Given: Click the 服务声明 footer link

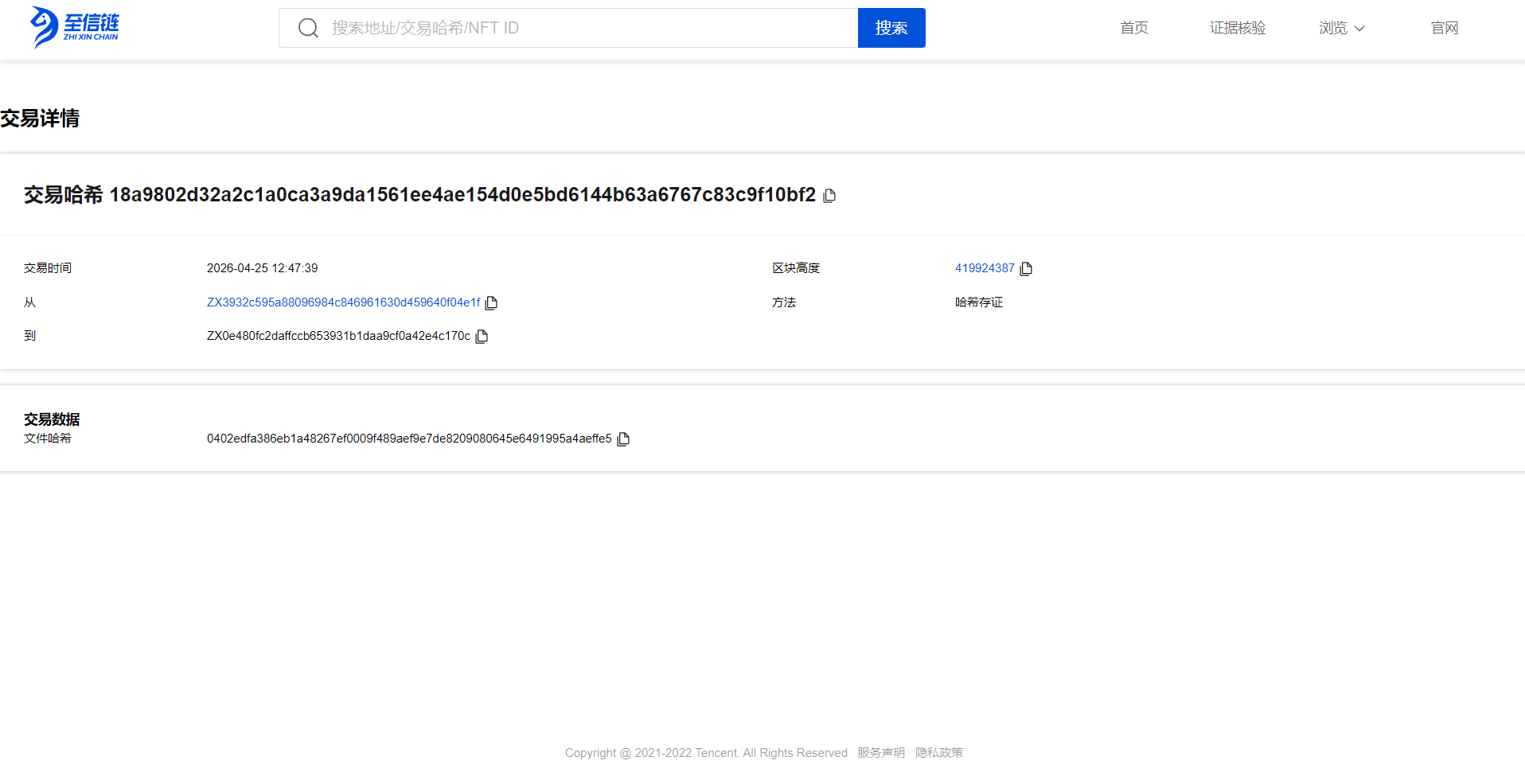Looking at the screenshot, I should pos(881,752).
